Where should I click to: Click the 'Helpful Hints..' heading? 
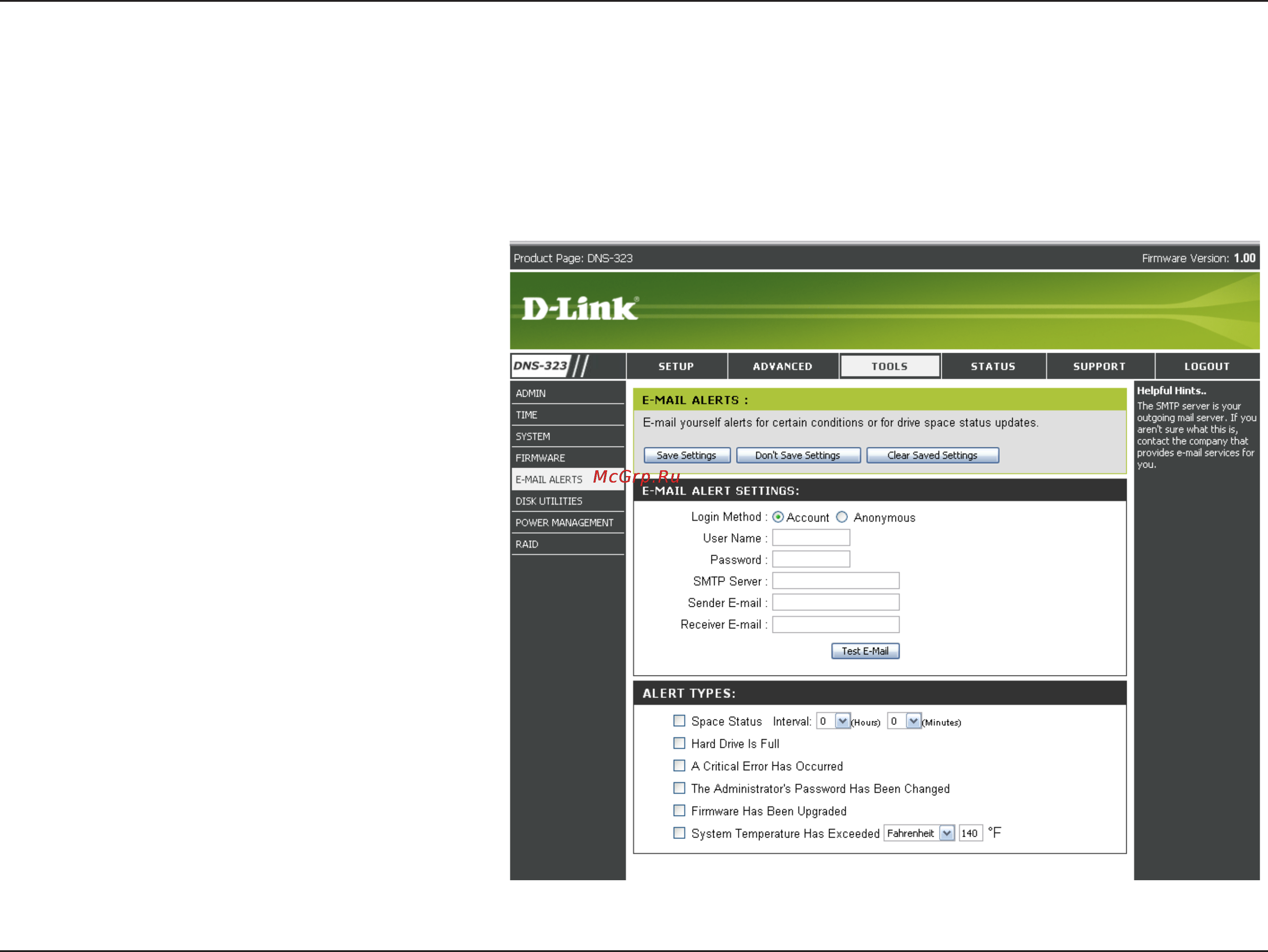coord(1171,391)
